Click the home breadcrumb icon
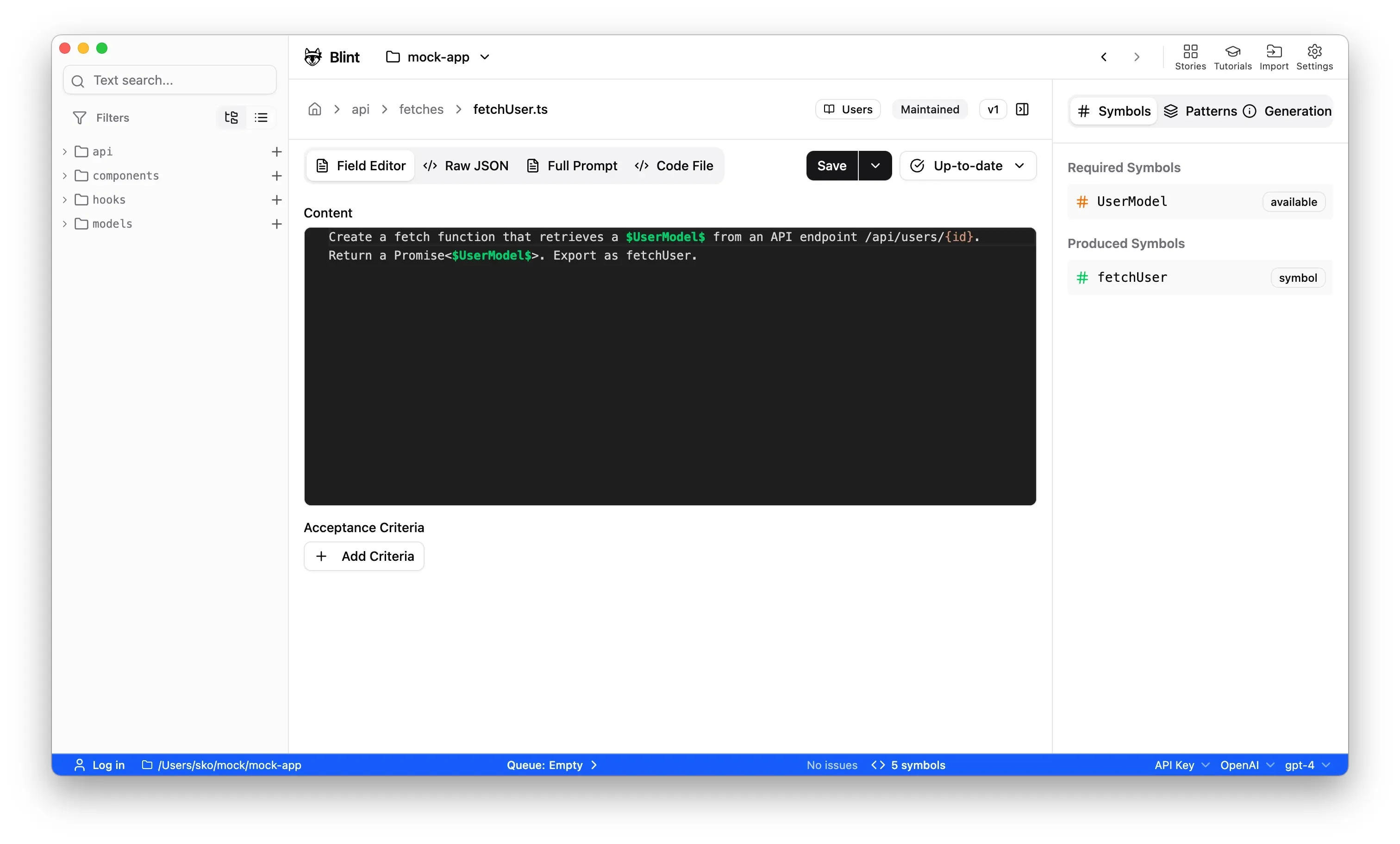Viewport: 1400px width, 844px height. (315, 109)
